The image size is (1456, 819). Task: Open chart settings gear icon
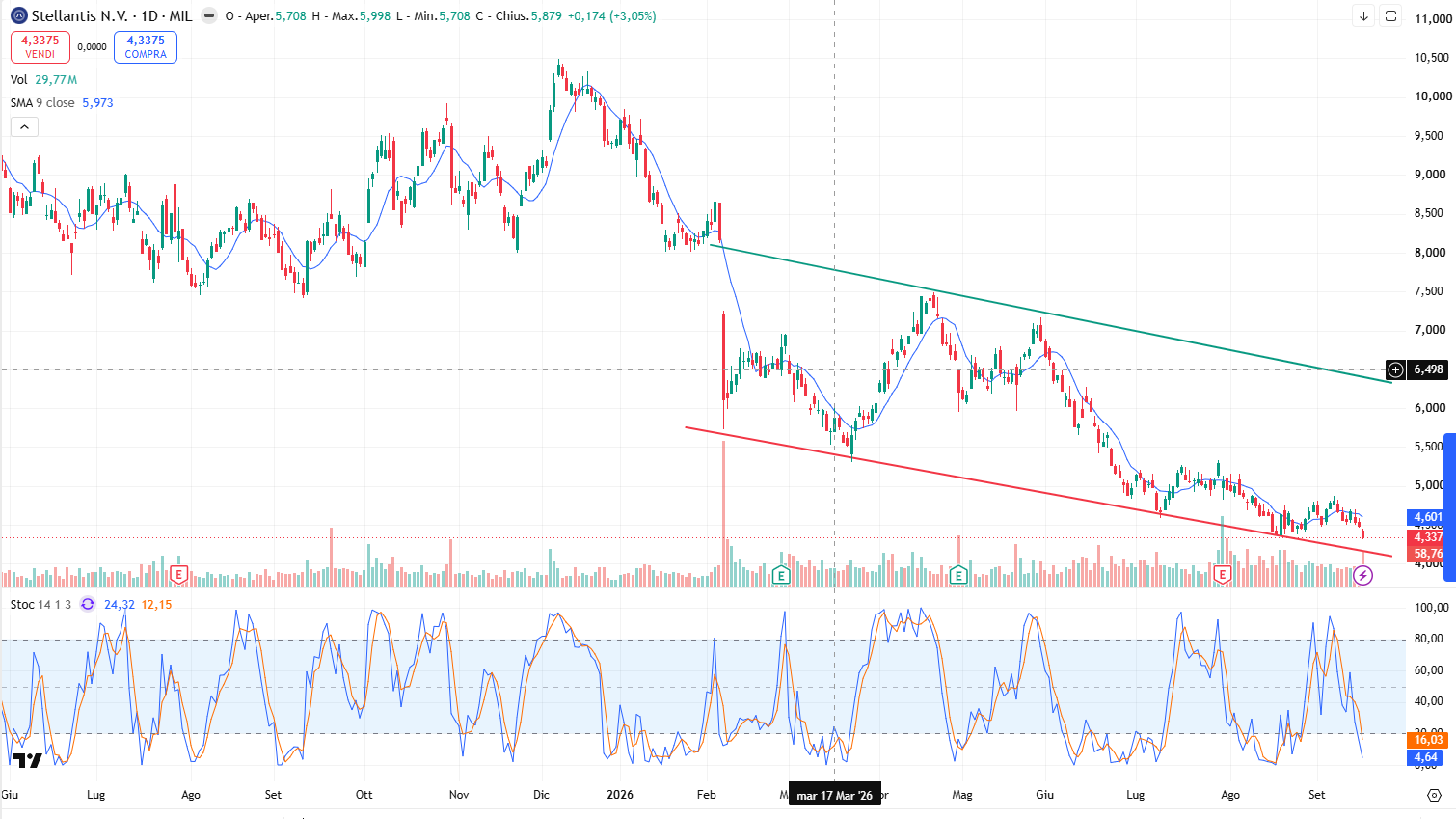pos(1434,795)
